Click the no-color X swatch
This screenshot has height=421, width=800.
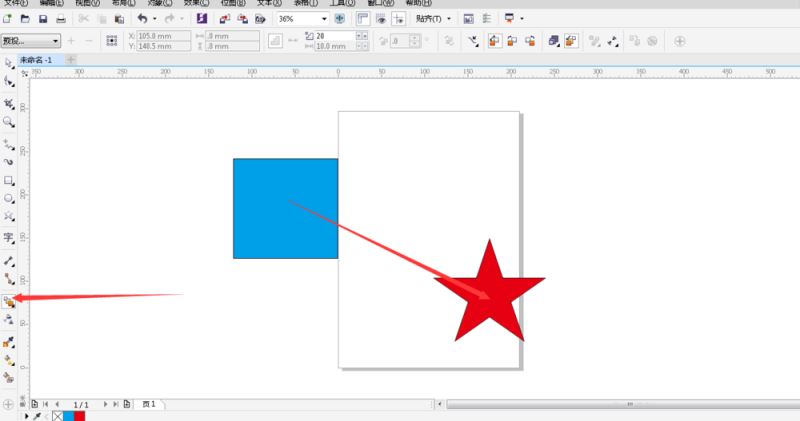click(x=57, y=416)
